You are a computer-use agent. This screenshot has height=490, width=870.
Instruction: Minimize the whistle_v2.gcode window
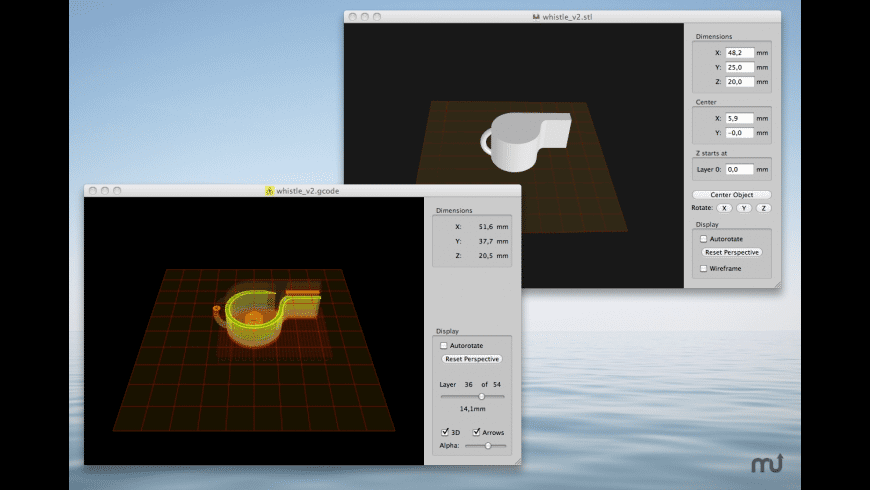coord(105,190)
